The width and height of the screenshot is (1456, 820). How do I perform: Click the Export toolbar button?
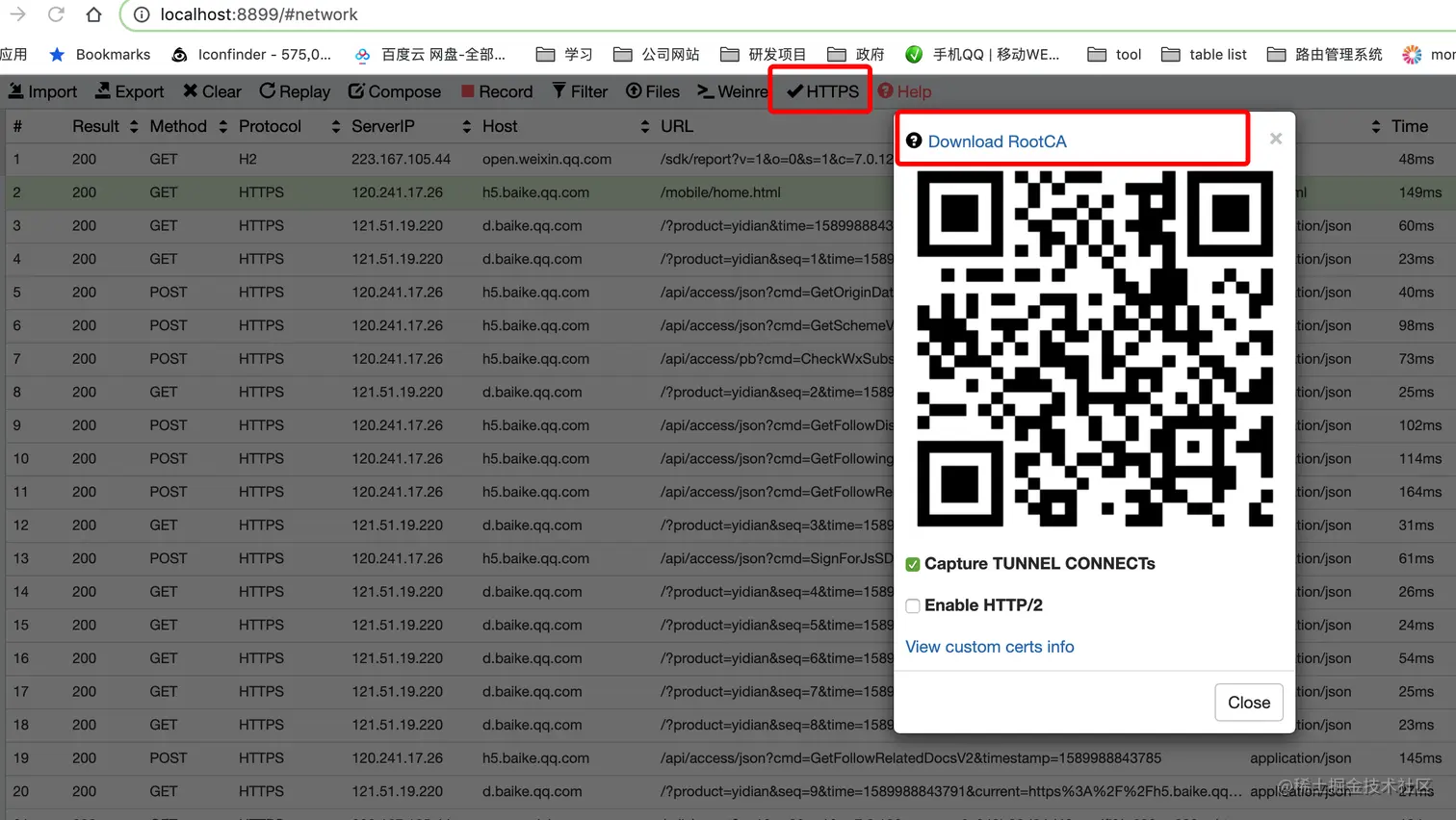click(129, 91)
